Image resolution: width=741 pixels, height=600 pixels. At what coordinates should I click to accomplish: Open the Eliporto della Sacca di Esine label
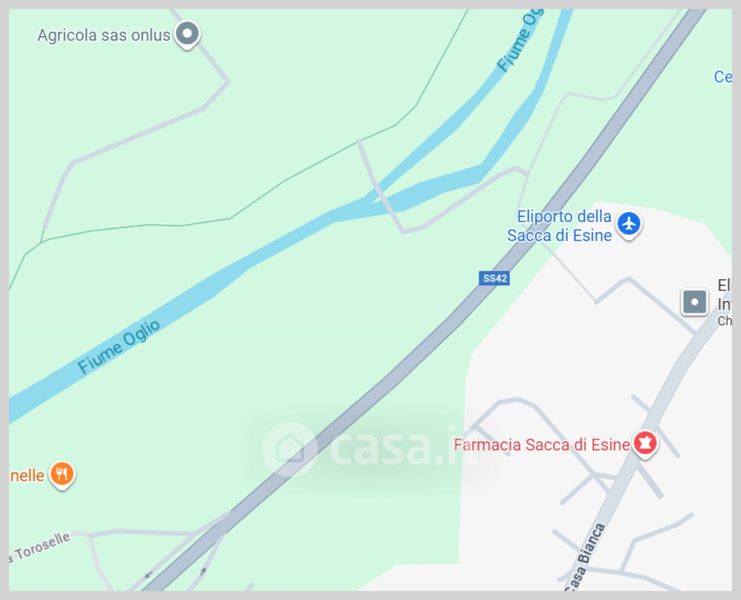tap(559, 226)
